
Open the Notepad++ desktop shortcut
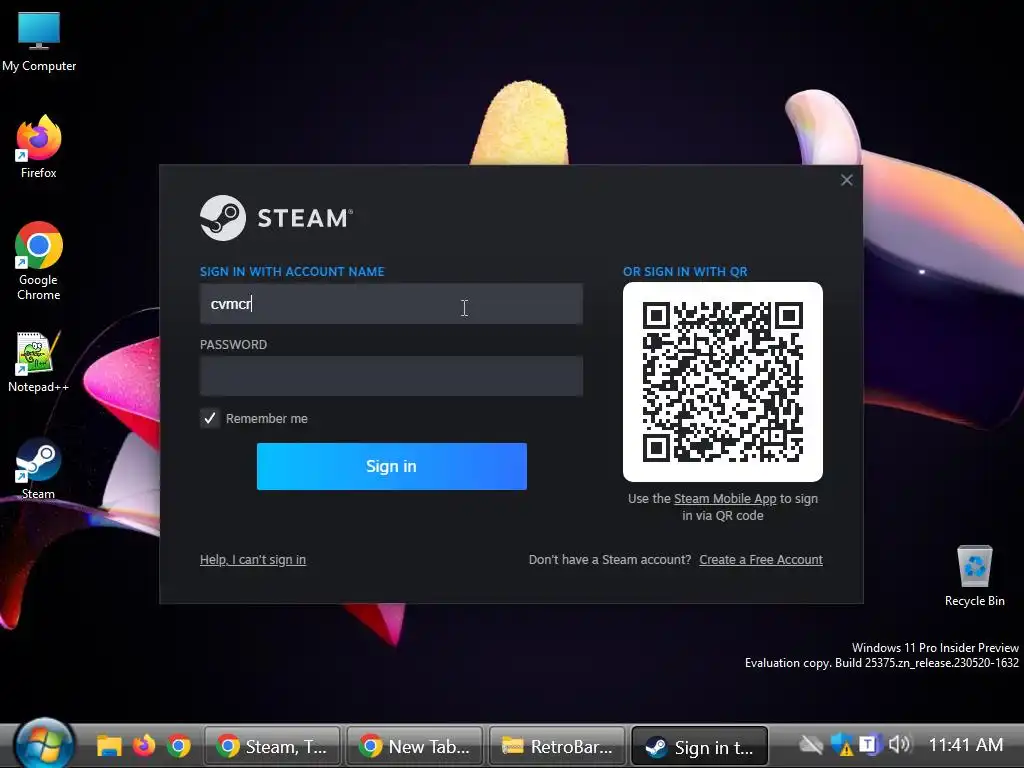coord(39,362)
